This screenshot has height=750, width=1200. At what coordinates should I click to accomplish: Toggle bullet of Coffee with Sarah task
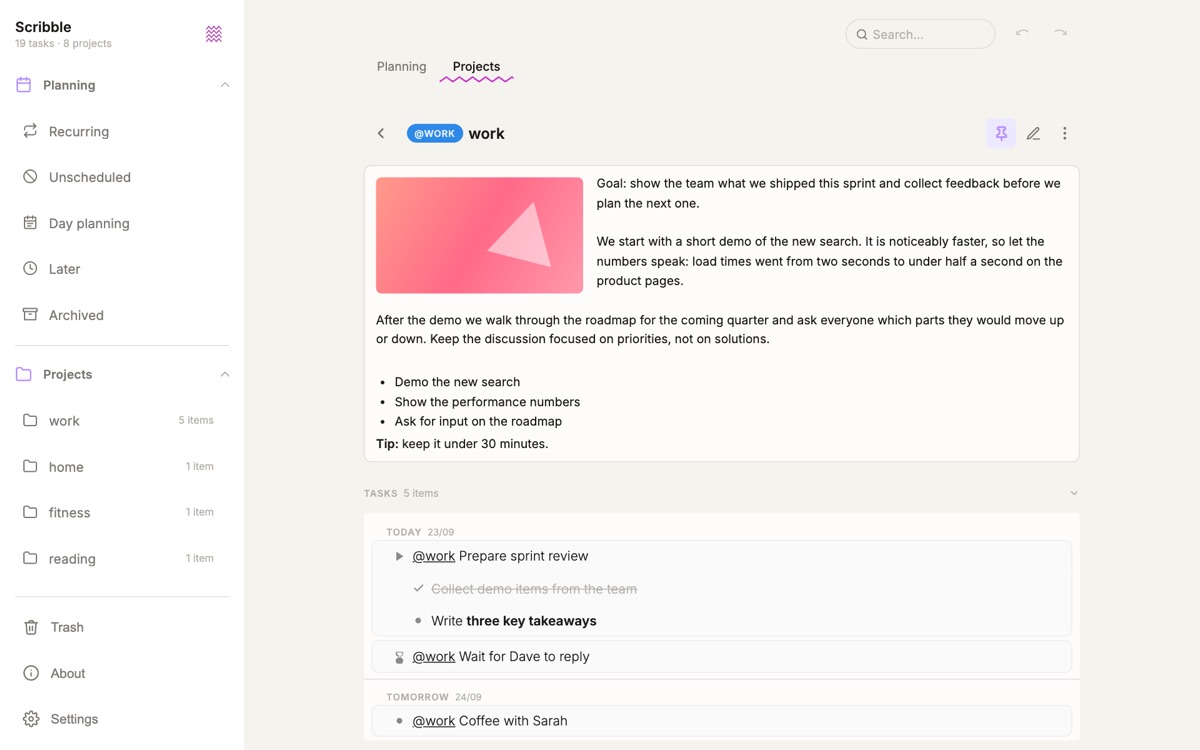coord(399,720)
